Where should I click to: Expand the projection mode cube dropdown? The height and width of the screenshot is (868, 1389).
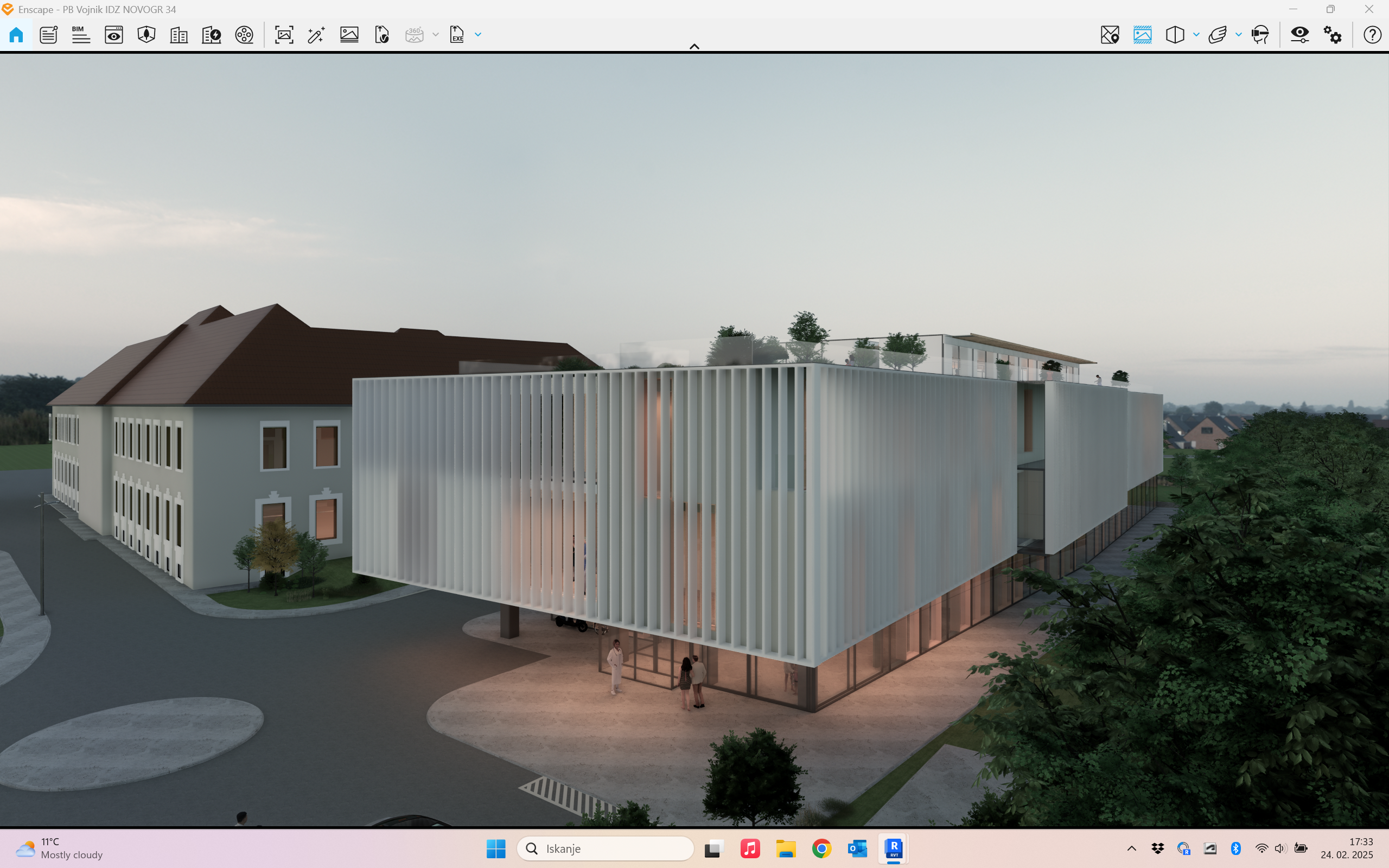pos(1196,35)
